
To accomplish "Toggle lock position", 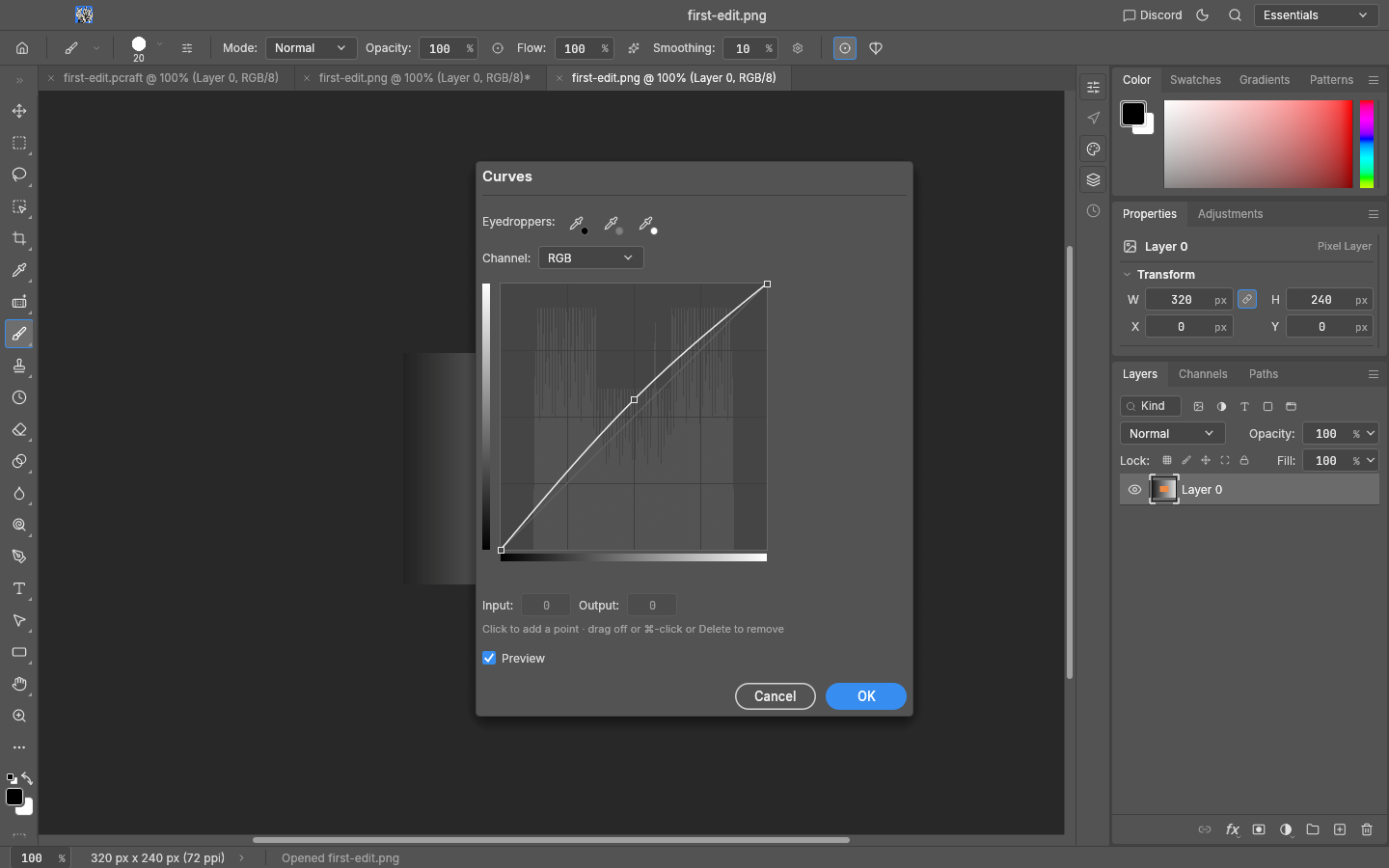I will click(x=1206, y=460).
